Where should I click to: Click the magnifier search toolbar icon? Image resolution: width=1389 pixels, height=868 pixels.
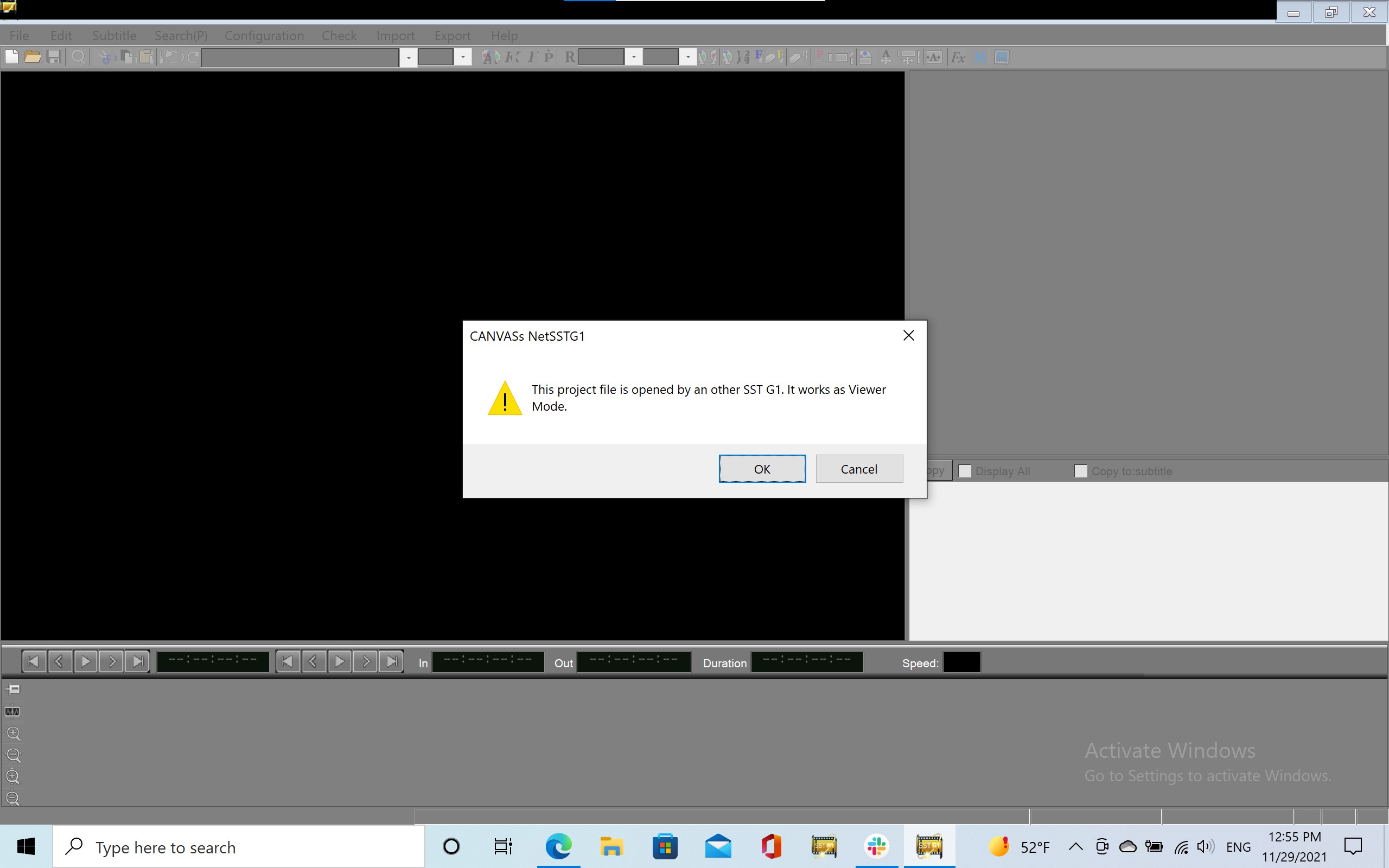click(x=79, y=57)
